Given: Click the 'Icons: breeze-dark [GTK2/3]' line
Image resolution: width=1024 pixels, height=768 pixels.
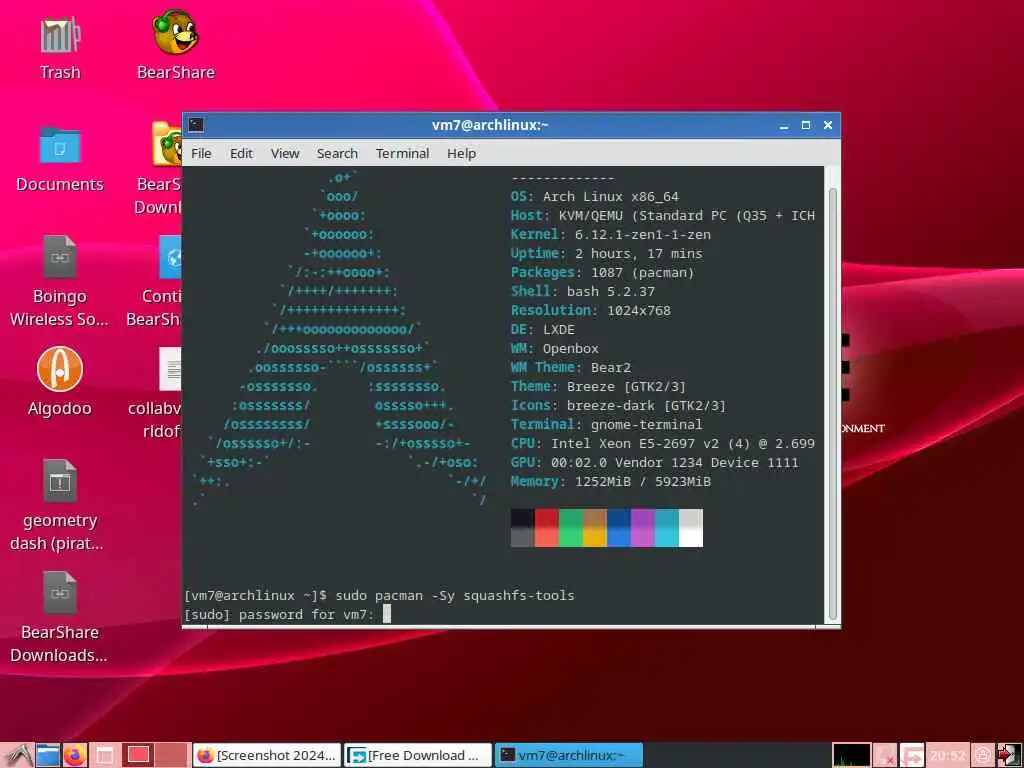Looking at the screenshot, I should point(618,406).
